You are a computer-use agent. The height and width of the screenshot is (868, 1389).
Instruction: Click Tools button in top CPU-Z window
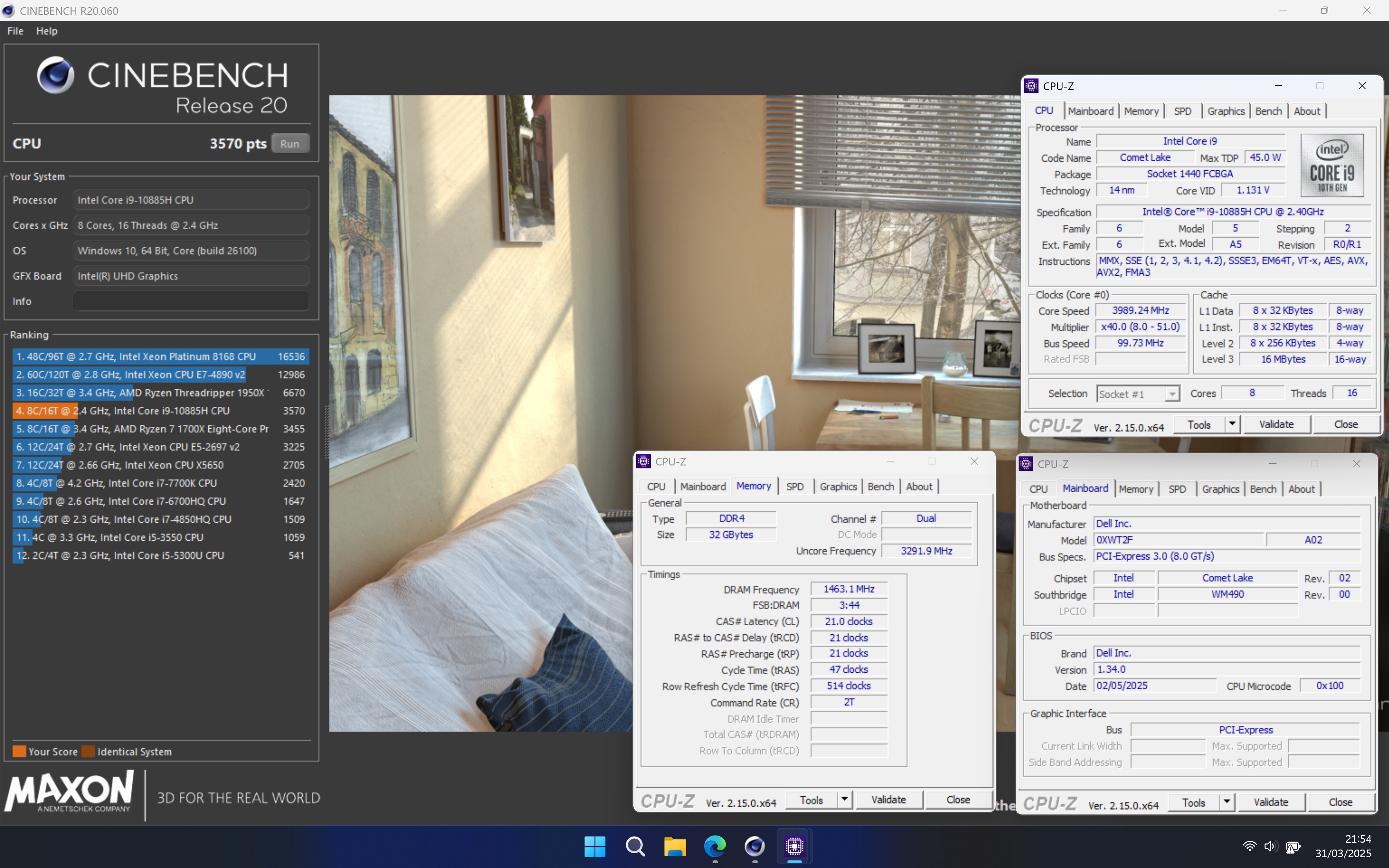pyautogui.click(x=1199, y=425)
